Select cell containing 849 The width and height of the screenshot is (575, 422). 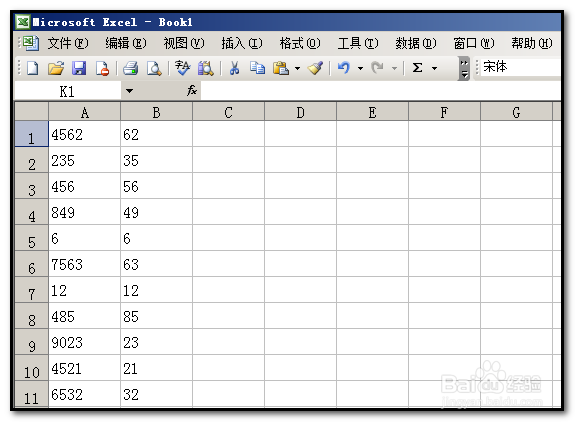(x=84, y=212)
